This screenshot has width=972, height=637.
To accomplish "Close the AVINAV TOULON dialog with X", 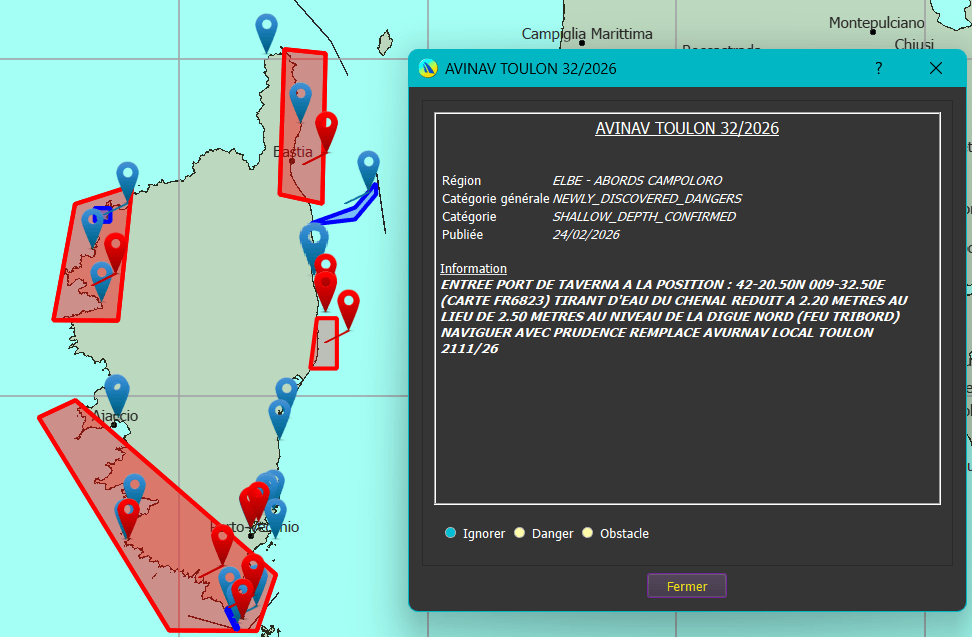I will [936, 68].
